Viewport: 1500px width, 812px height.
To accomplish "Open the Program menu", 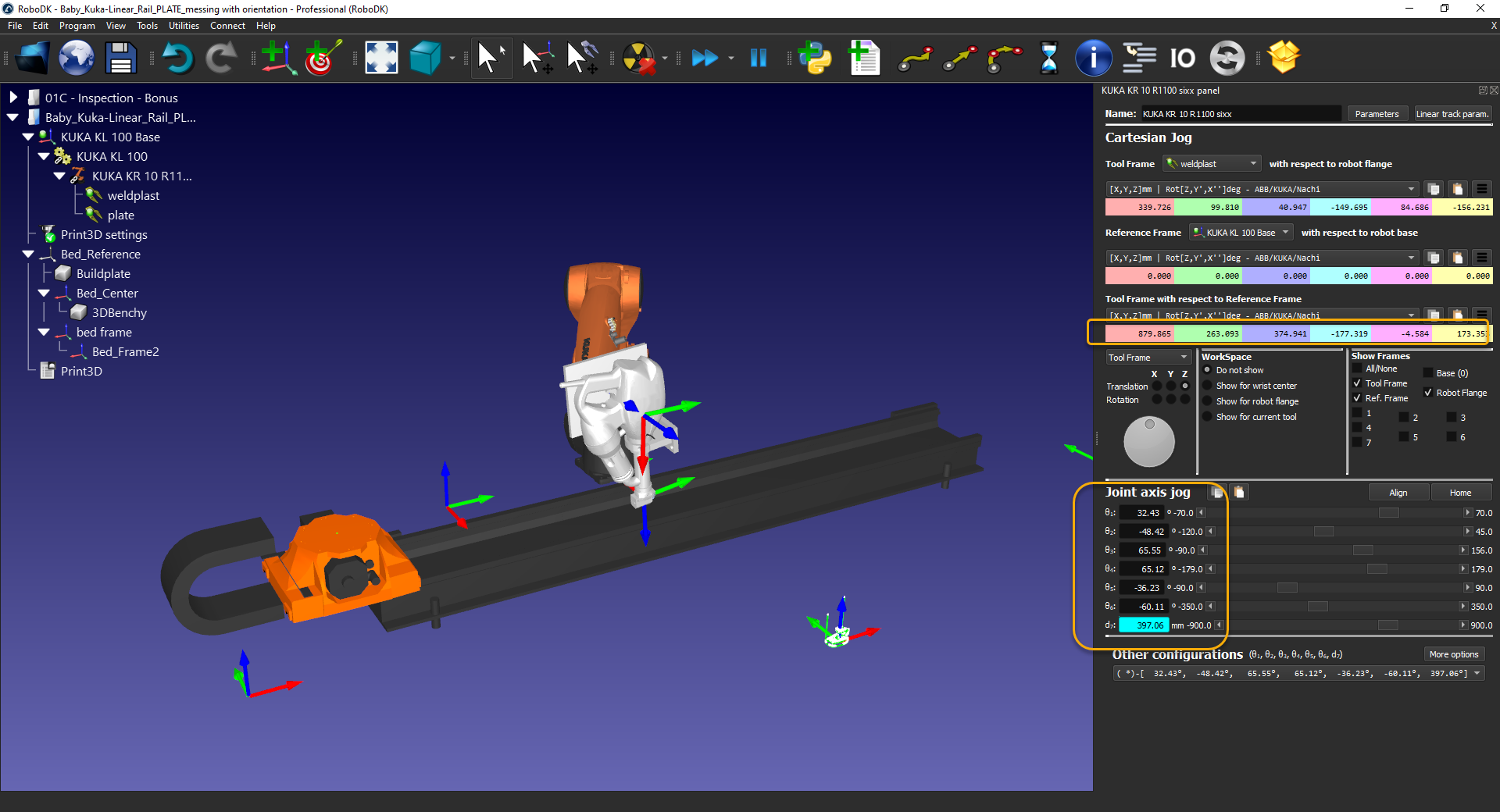I will [x=77, y=26].
